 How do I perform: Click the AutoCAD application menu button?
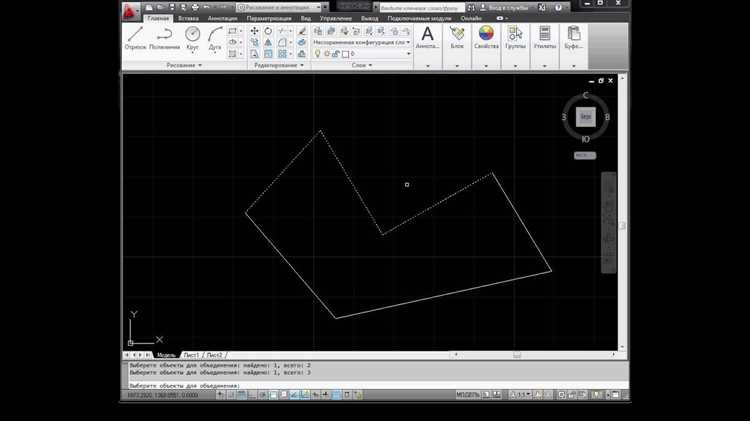129,11
